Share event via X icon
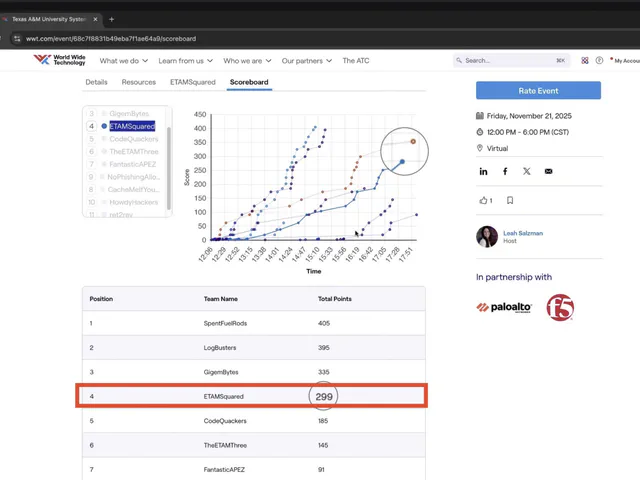 (527, 171)
